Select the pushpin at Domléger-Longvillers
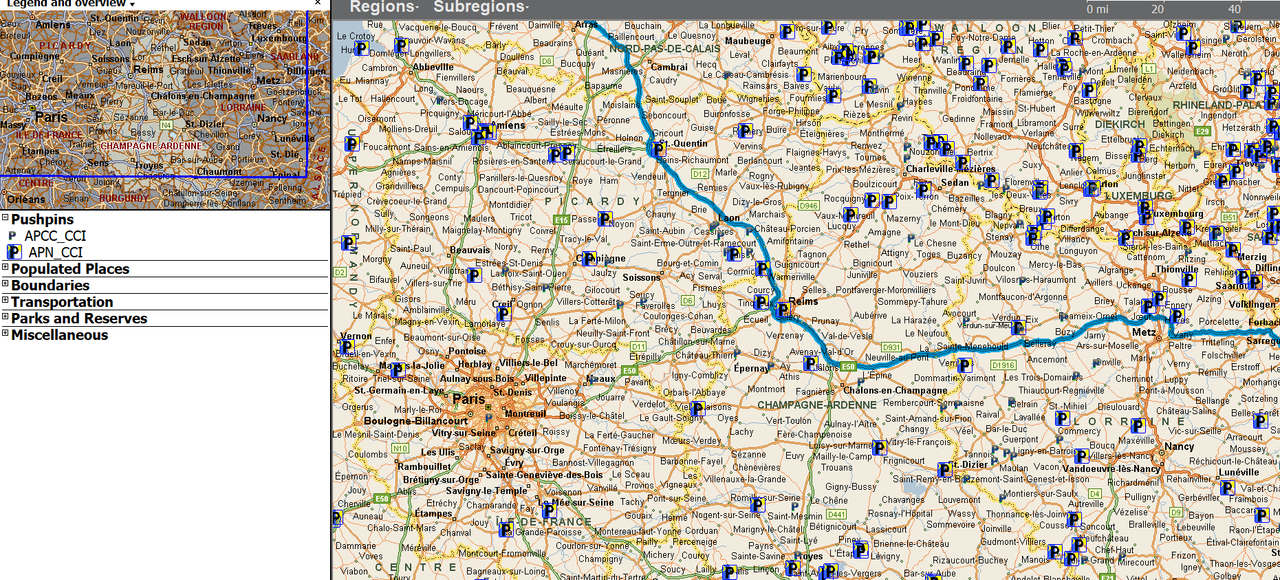The image size is (1280, 580). pyautogui.click(x=402, y=45)
